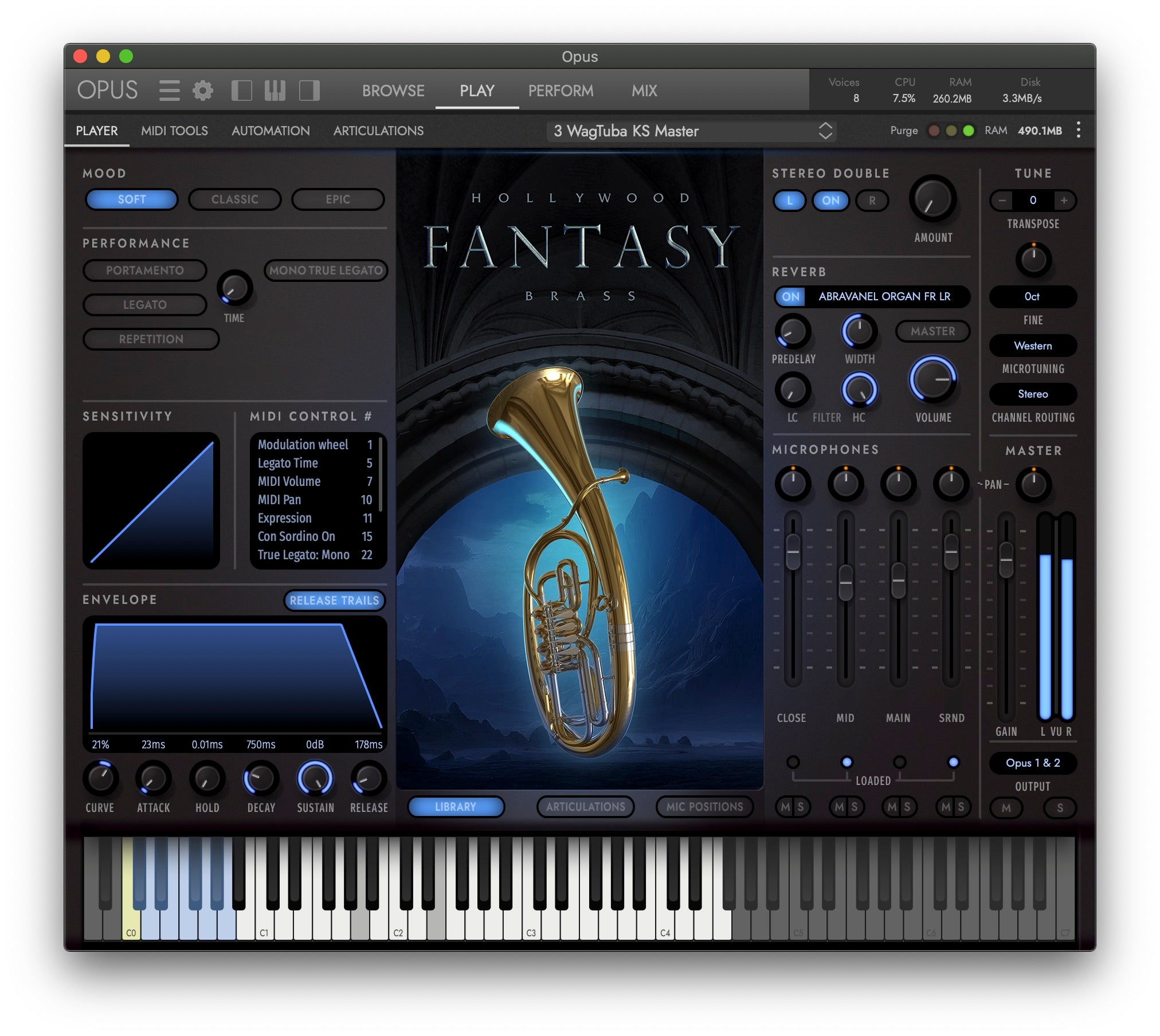Open the AUTOMATION tab
This screenshot has height=1036, width=1160.
[270, 131]
